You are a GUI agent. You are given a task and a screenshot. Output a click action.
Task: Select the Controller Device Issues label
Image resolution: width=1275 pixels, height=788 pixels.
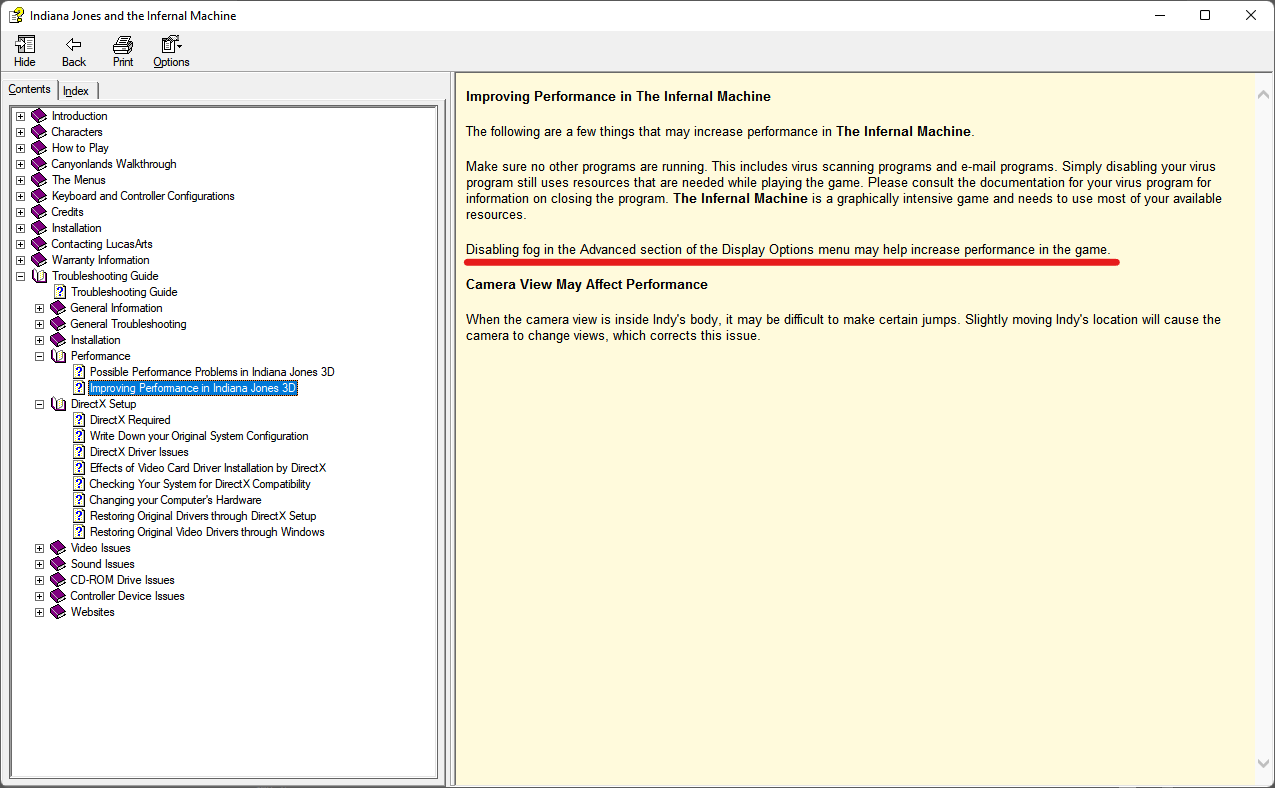tap(127, 596)
